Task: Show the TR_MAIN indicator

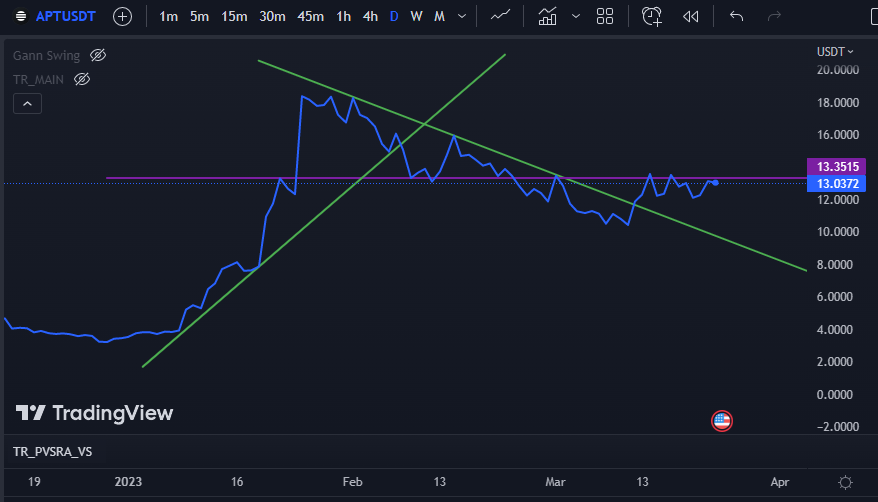Action: pos(82,79)
